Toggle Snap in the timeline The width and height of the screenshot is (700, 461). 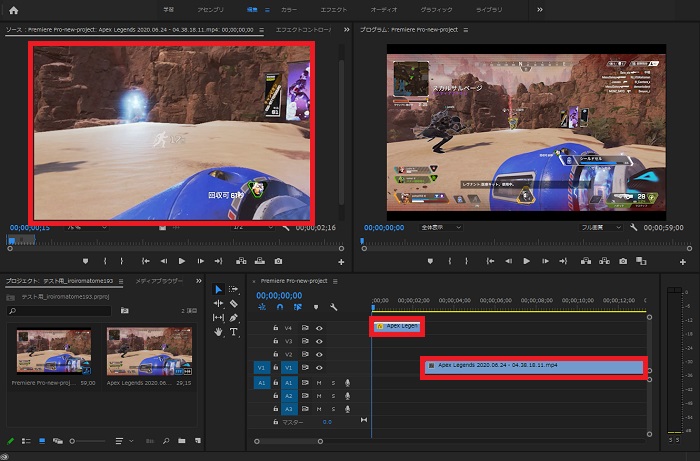(x=280, y=307)
